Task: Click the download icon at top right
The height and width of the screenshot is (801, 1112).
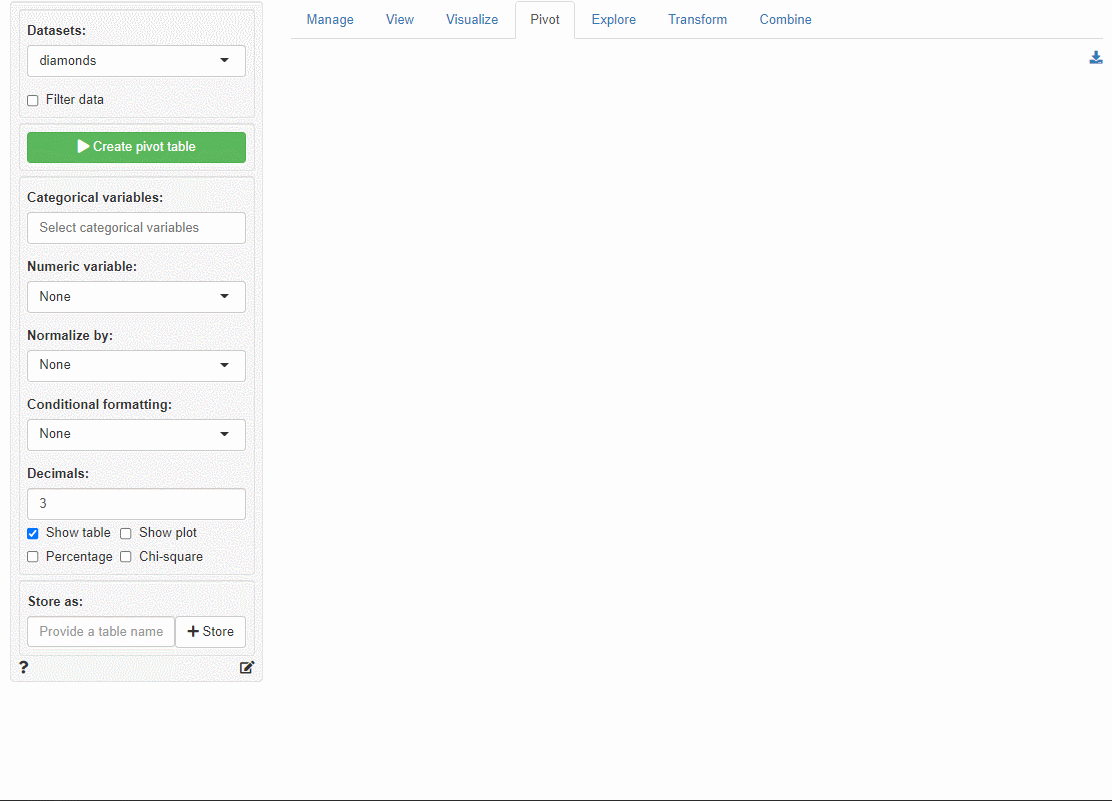Action: [1096, 58]
